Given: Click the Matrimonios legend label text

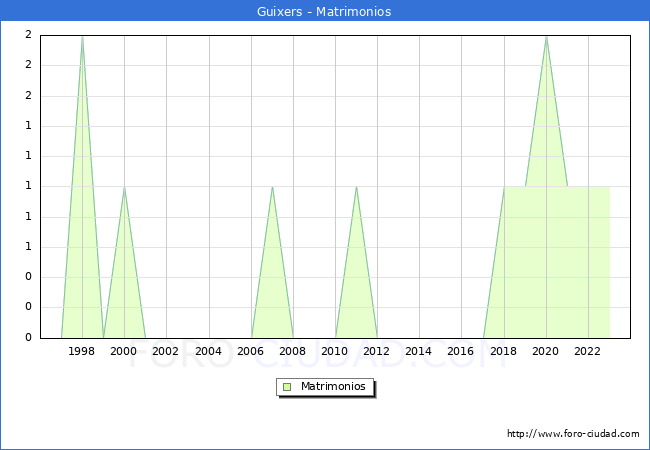Looking at the screenshot, I should point(334,387).
